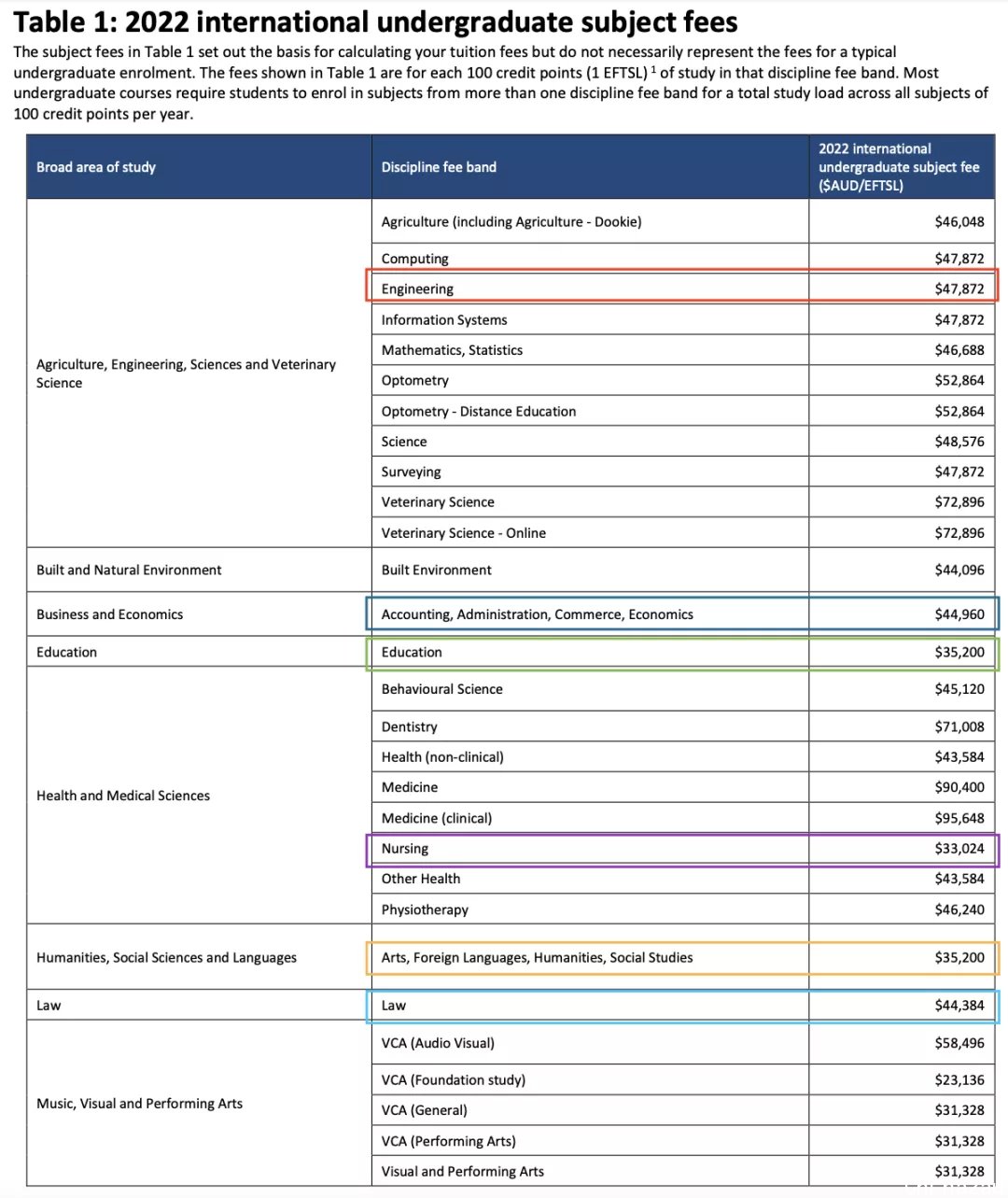
Task: Click the Table 1 title heading
Action: (x=376, y=21)
